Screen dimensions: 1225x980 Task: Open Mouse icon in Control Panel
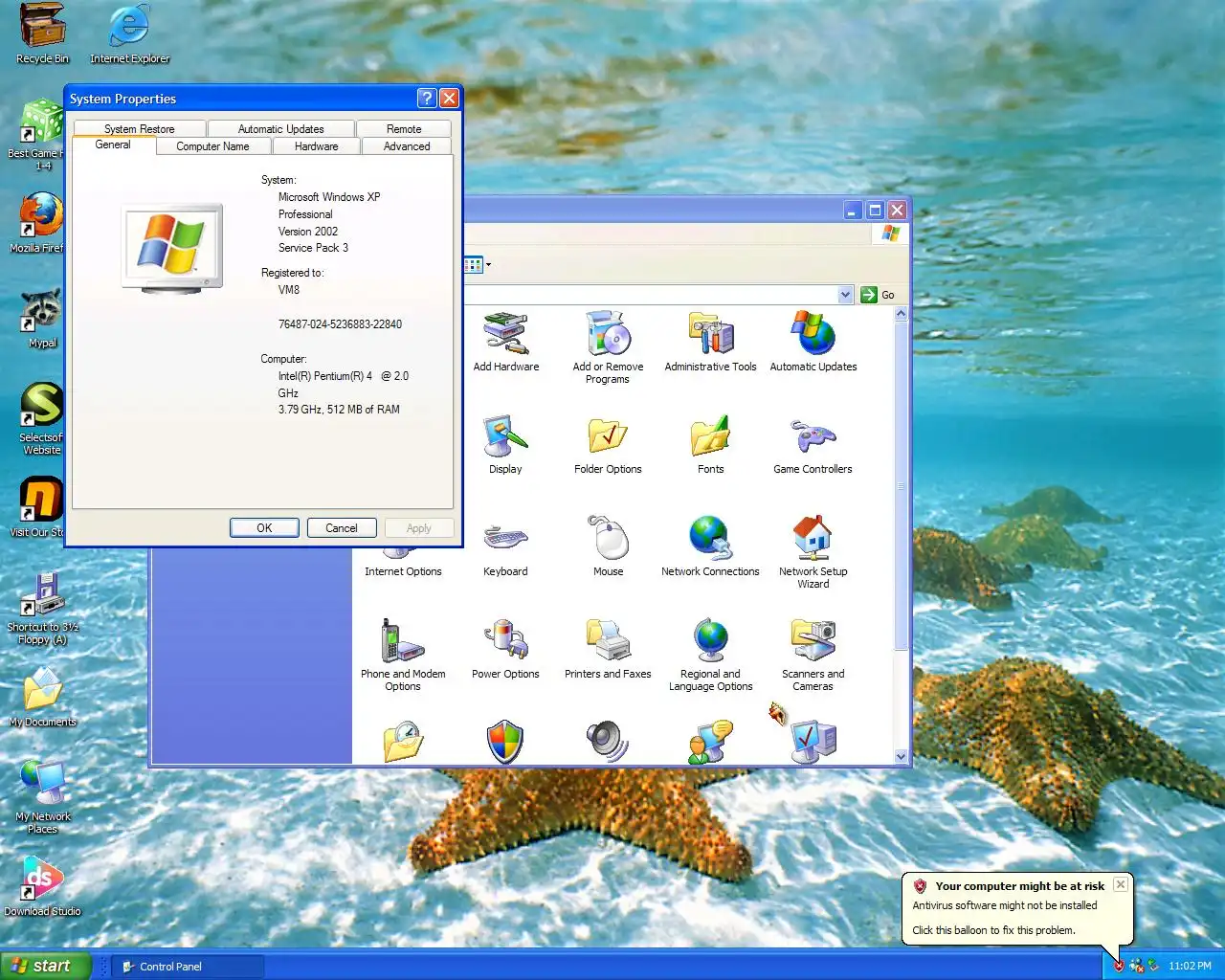coord(608,546)
